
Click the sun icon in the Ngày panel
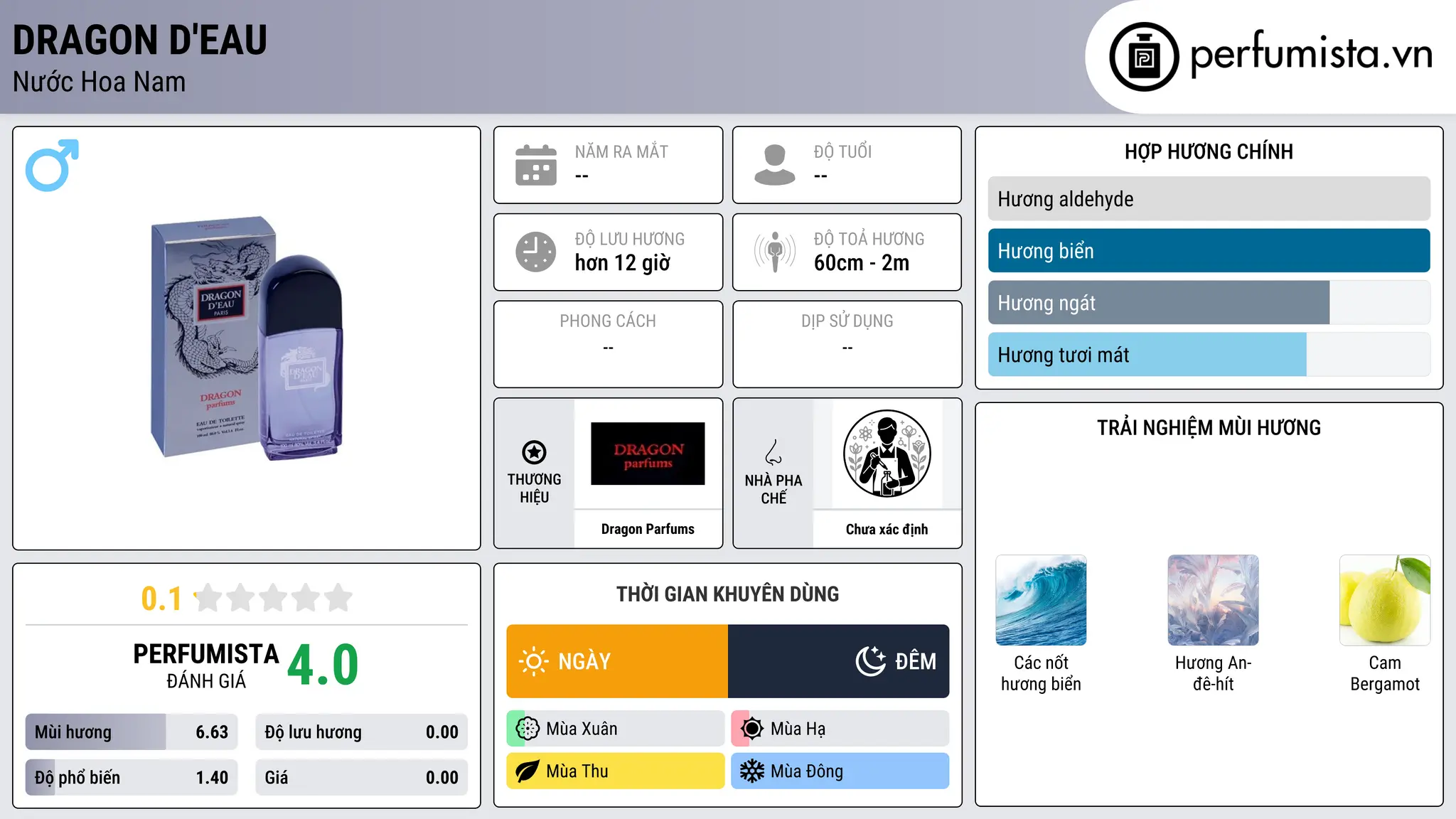[533, 661]
